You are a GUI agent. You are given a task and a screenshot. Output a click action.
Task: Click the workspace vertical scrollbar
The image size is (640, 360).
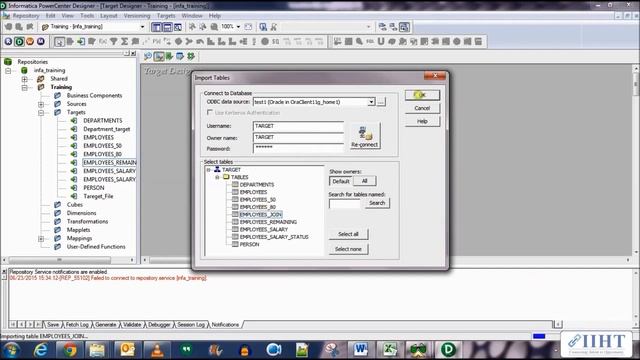coord(636,160)
